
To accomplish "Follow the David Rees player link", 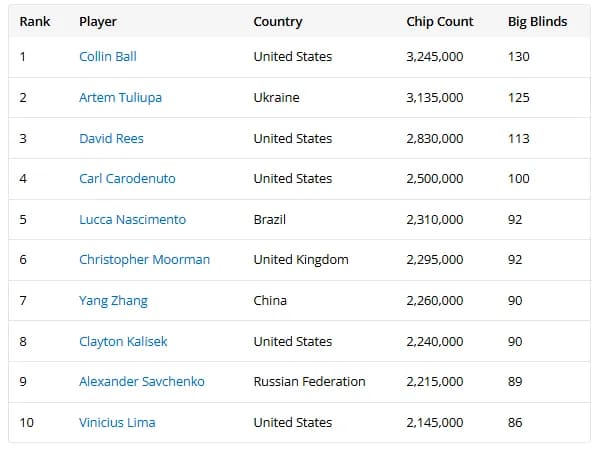I will pyautogui.click(x=111, y=138).
